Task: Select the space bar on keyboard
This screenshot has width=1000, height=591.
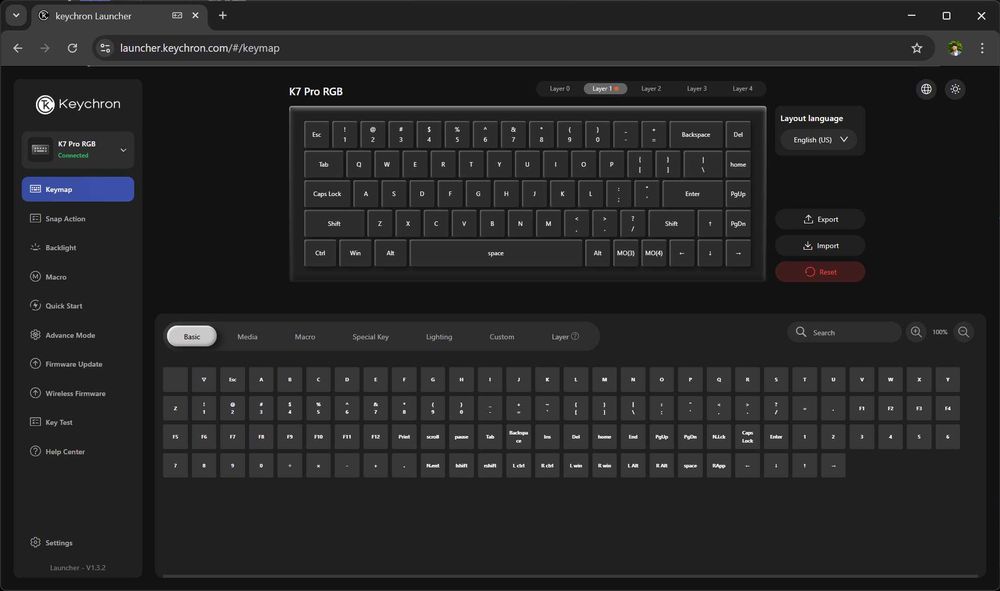Action: 496,253
